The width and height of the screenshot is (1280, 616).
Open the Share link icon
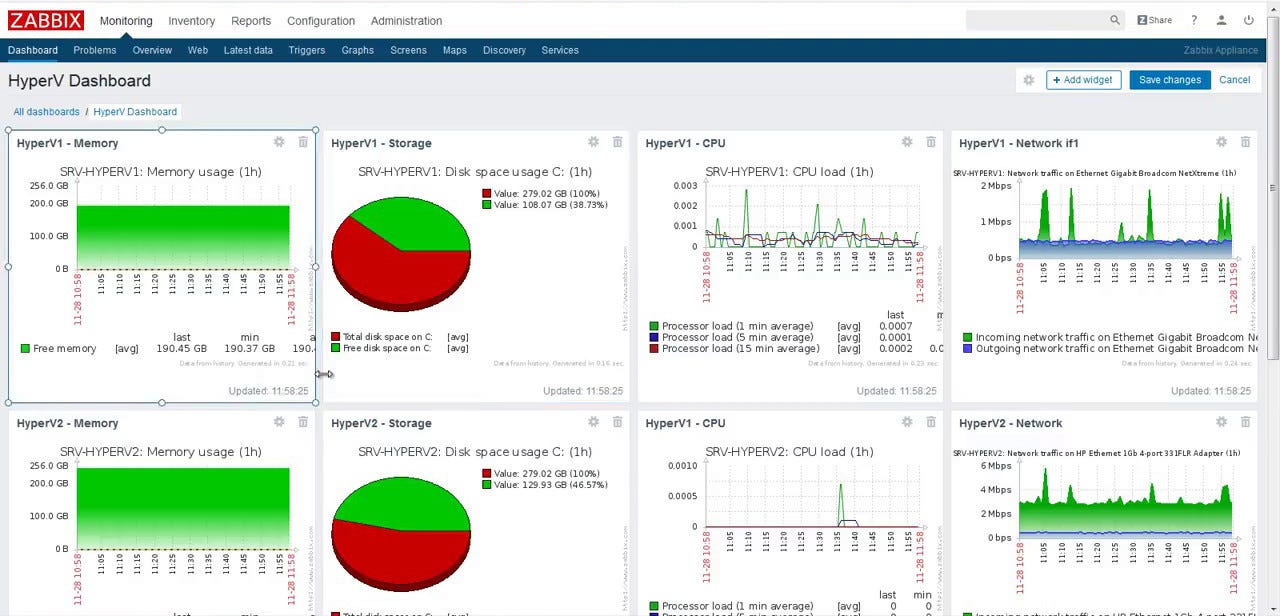click(x=1155, y=20)
